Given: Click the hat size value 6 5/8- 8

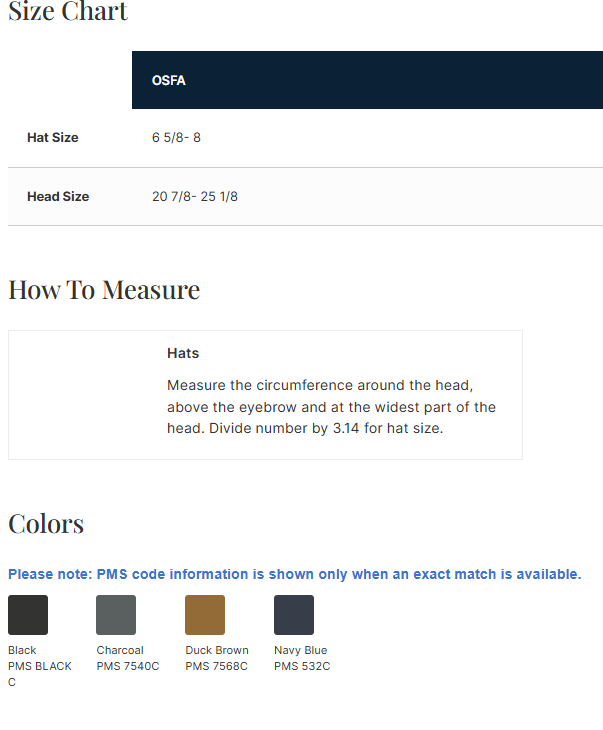Looking at the screenshot, I should (176, 138).
